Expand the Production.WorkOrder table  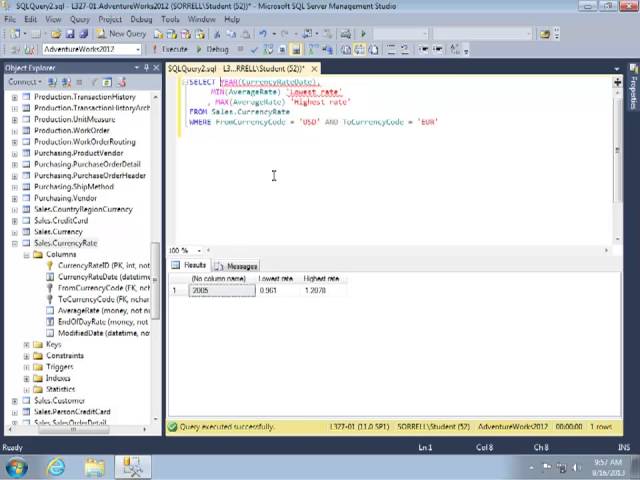[x=15, y=131]
